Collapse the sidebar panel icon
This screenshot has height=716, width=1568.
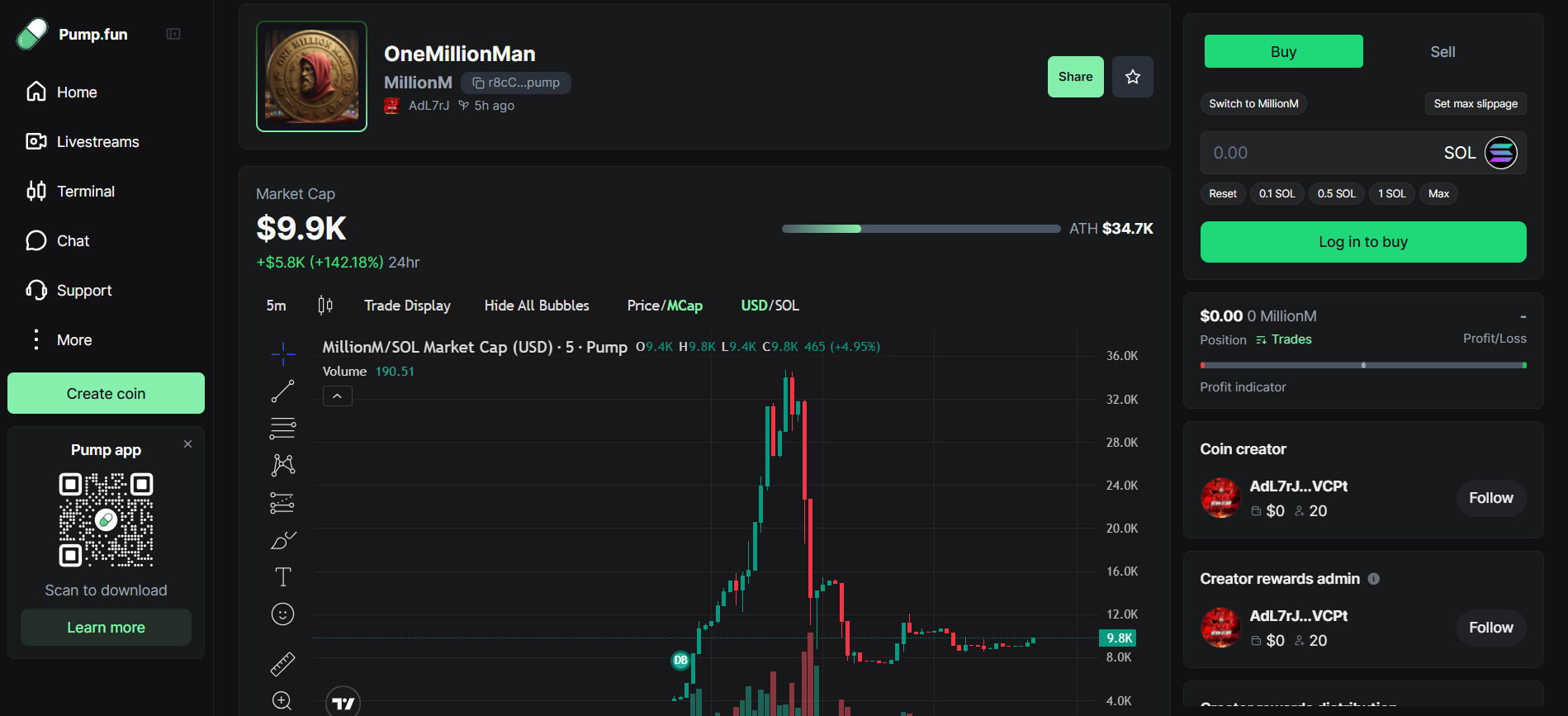click(x=173, y=34)
